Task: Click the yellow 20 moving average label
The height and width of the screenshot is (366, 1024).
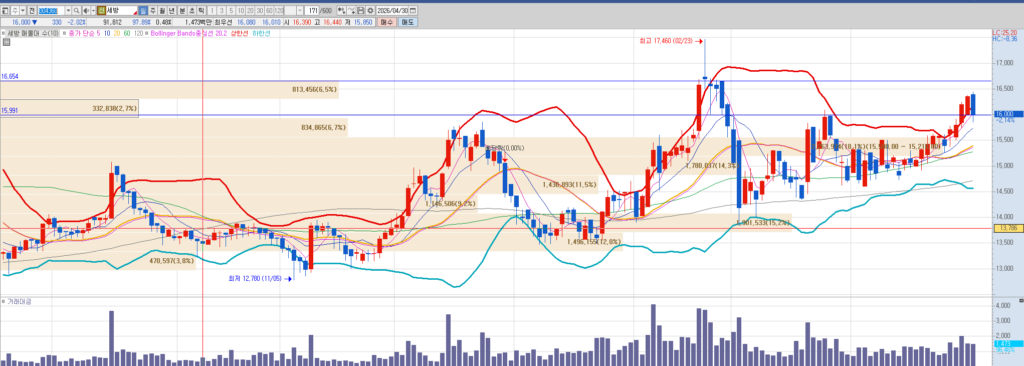Action: [x=117, y=33]
